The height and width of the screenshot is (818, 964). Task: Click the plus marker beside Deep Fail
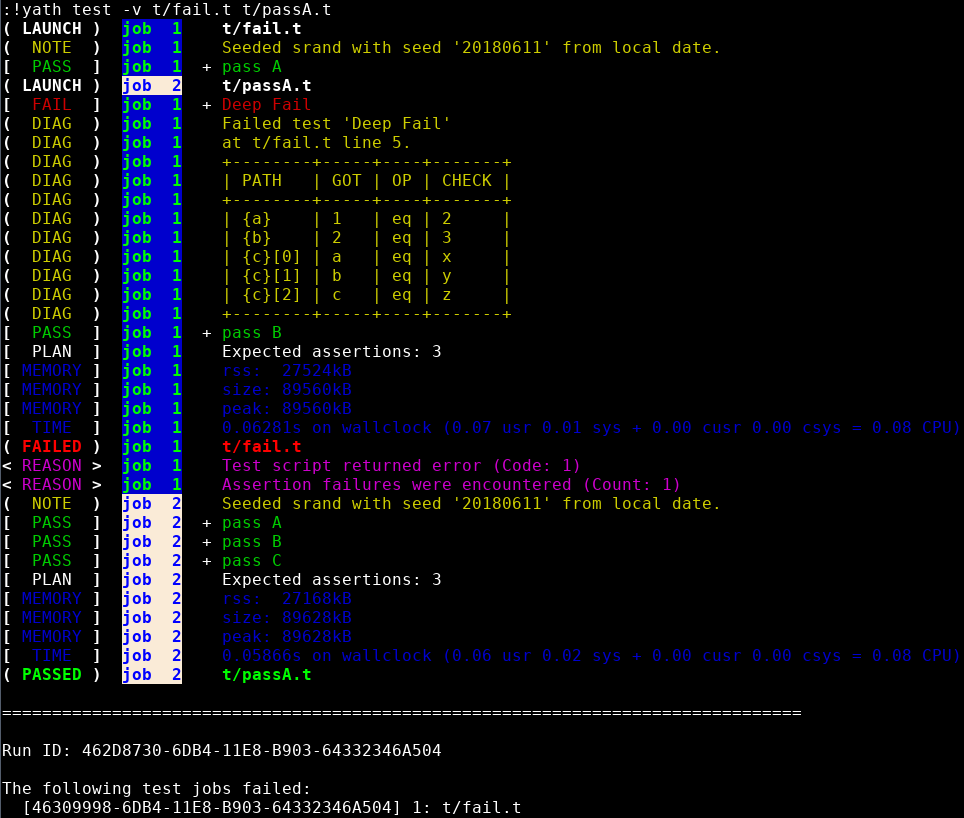(x=207, y=105)
